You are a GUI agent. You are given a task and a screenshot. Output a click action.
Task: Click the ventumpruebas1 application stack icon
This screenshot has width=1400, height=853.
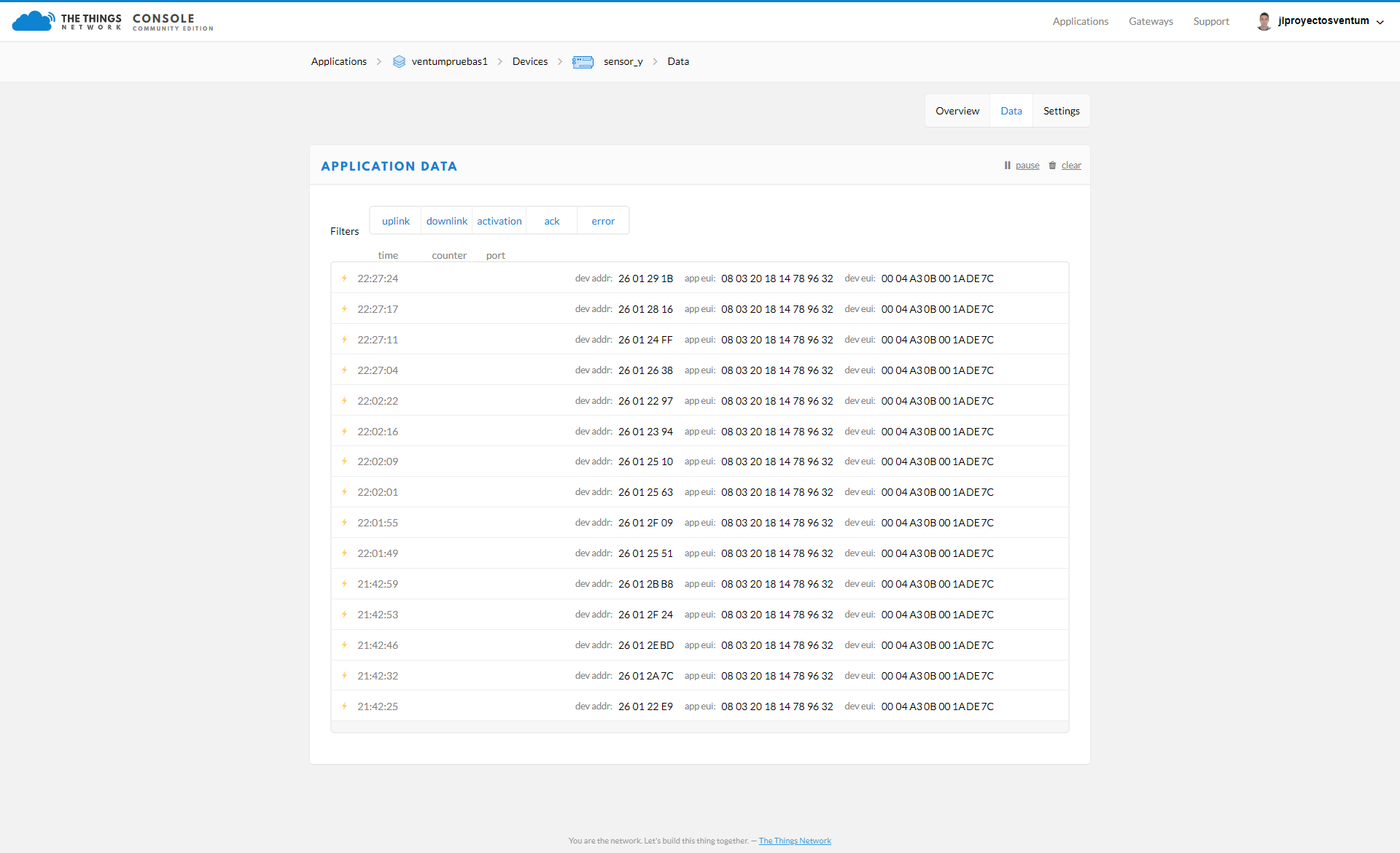[399, 62]
